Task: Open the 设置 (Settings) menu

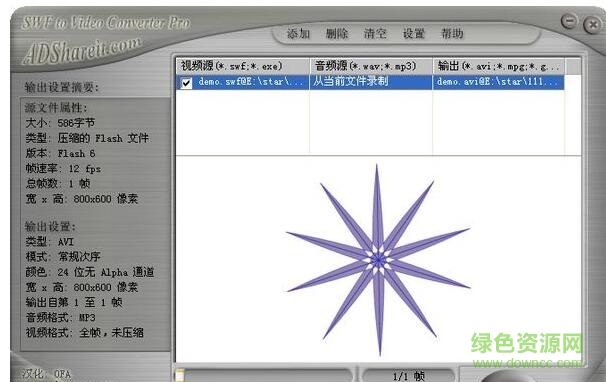Action: pyautogui.click(x=414, y=34)
